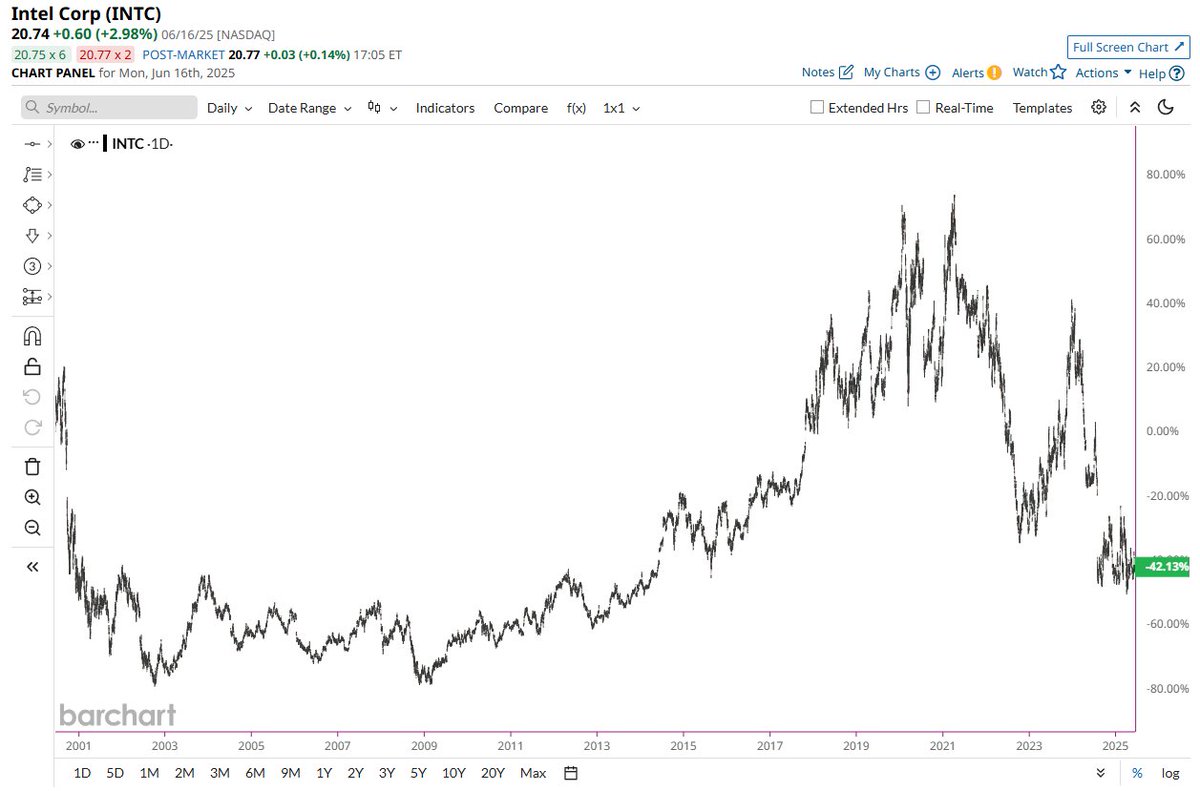Click the redo arrow icon
The image size is (1200, 791).
(x=32, y=427)
